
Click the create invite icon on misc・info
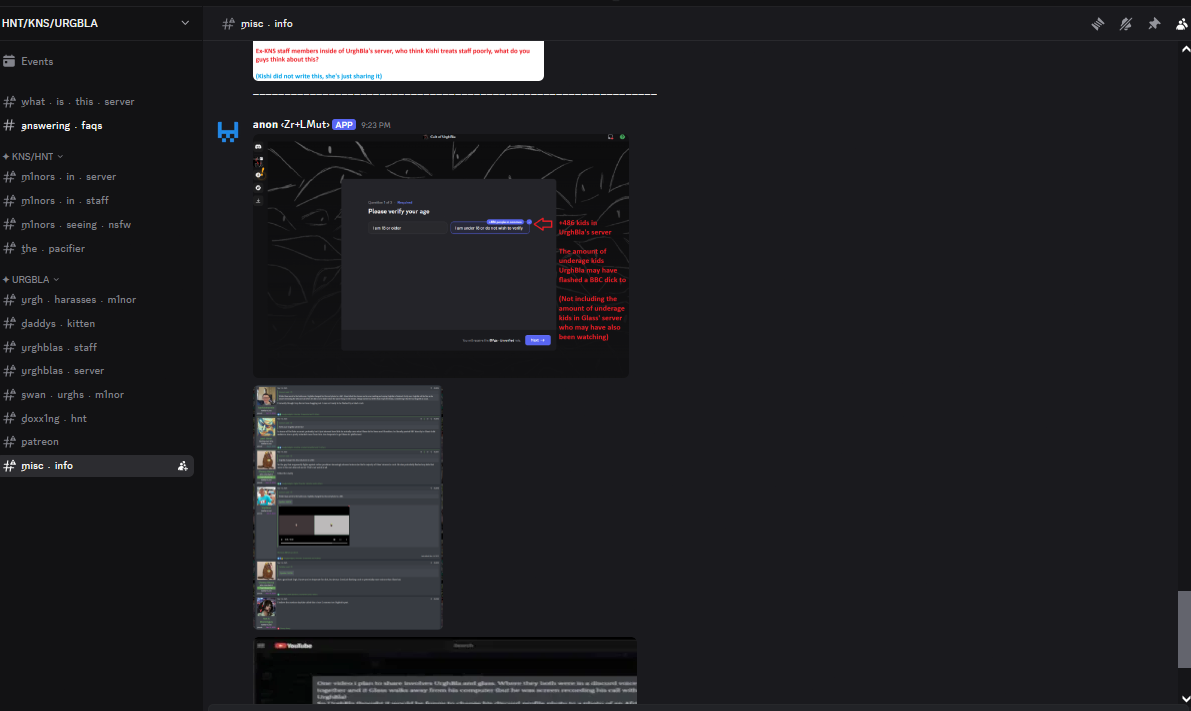pyautogui.click(x=182, y=466)
